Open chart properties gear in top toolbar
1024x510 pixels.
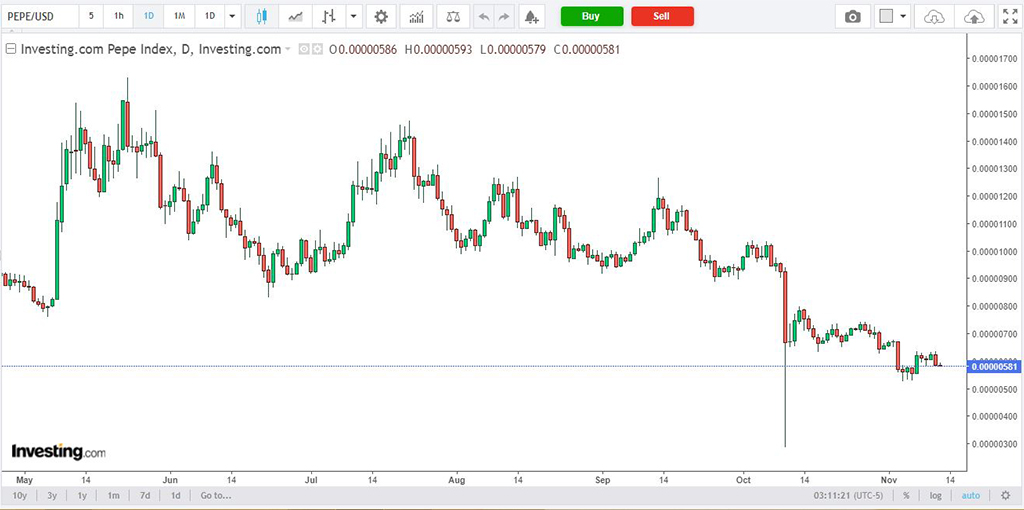coord(381,16)
